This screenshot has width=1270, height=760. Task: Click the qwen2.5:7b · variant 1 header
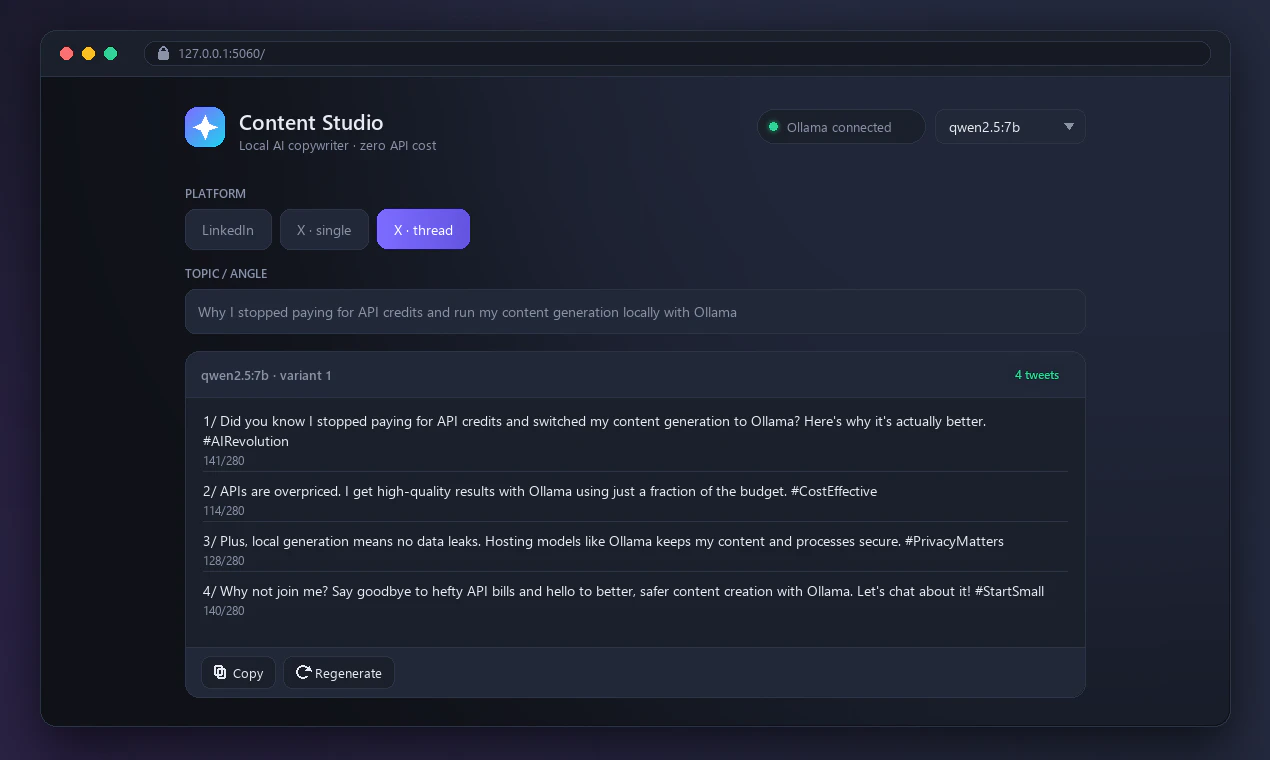[266, 375]
